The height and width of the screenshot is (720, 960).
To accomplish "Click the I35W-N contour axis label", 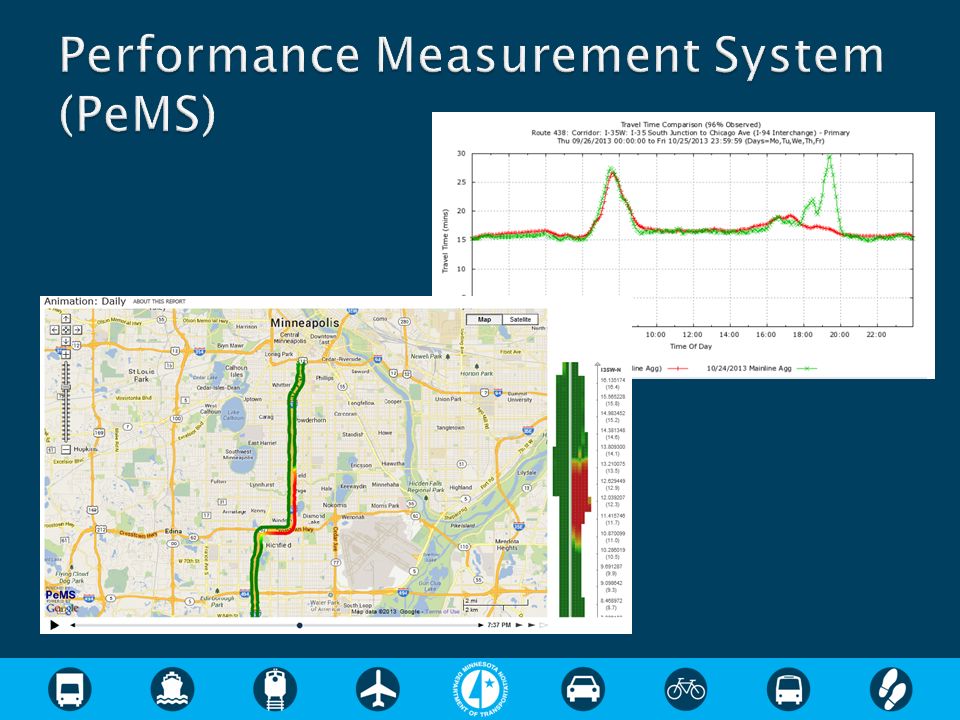I will coord(610,370).
